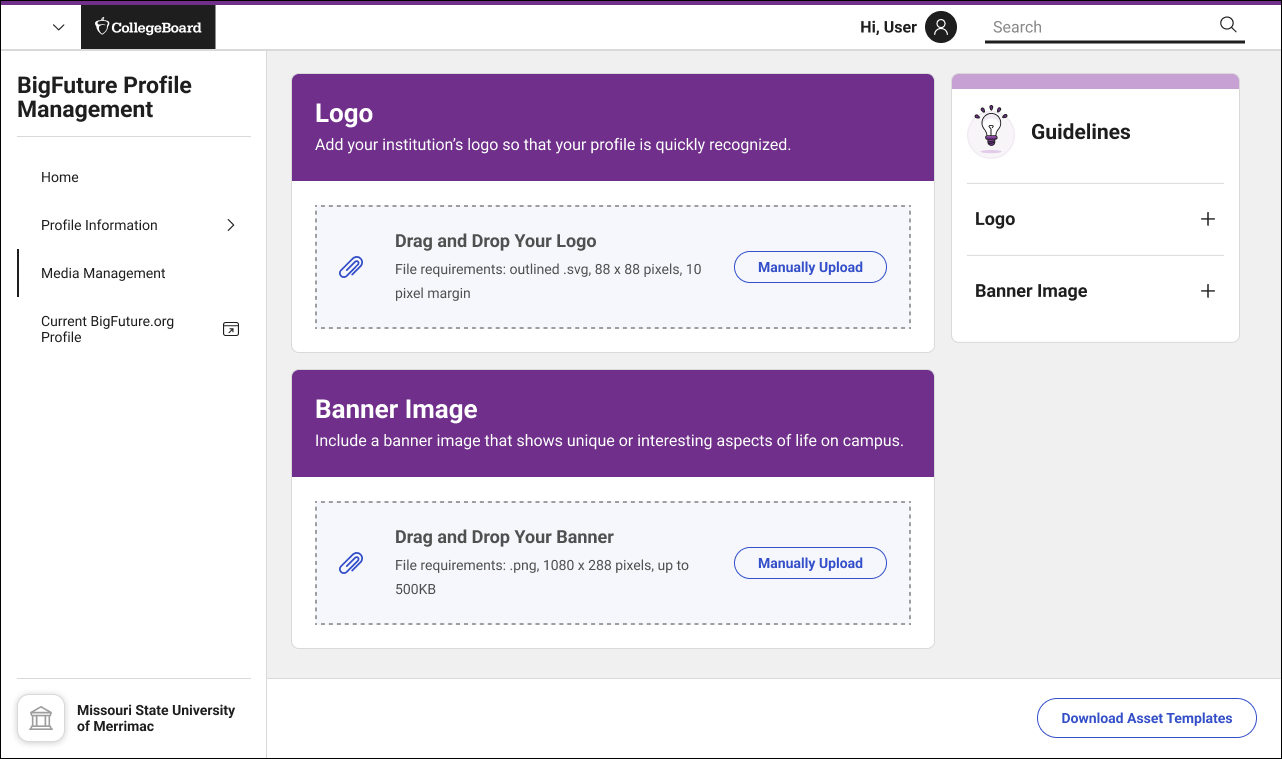Click the search magnifying glass icon
This screenshot has width=1282, height=759.
point(1228,25)
